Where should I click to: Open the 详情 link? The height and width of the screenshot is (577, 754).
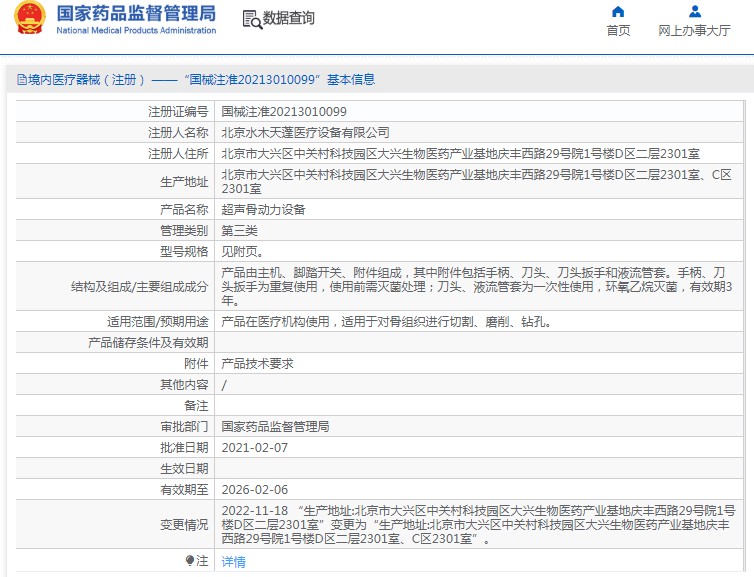(x=233, y=561)
